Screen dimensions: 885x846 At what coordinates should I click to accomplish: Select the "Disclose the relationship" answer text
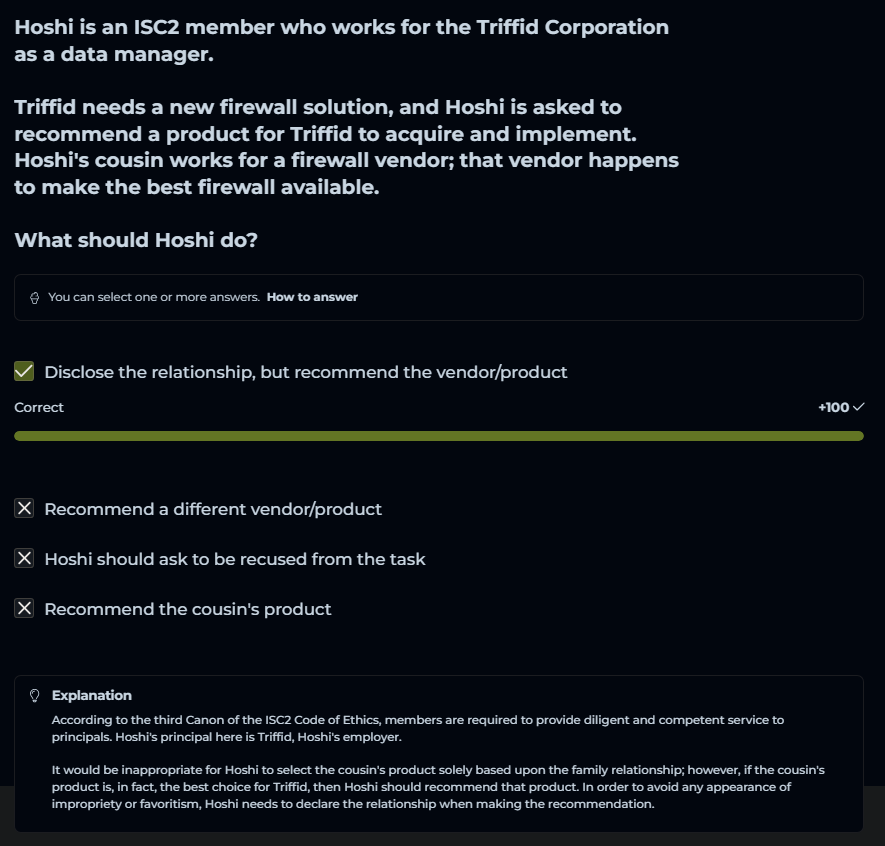click(x=305, y=372)
